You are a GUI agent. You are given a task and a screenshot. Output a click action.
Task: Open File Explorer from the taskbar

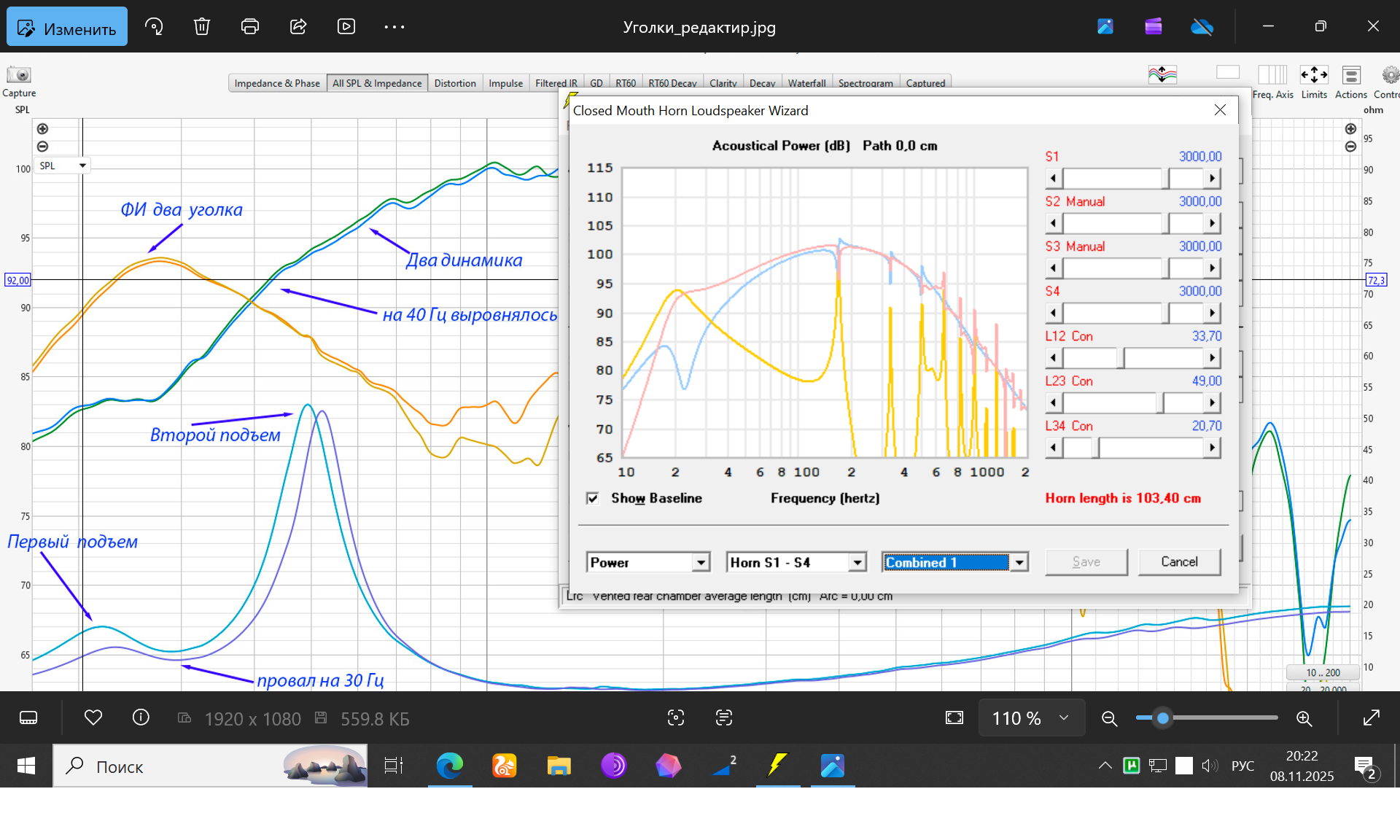point(559,766)
